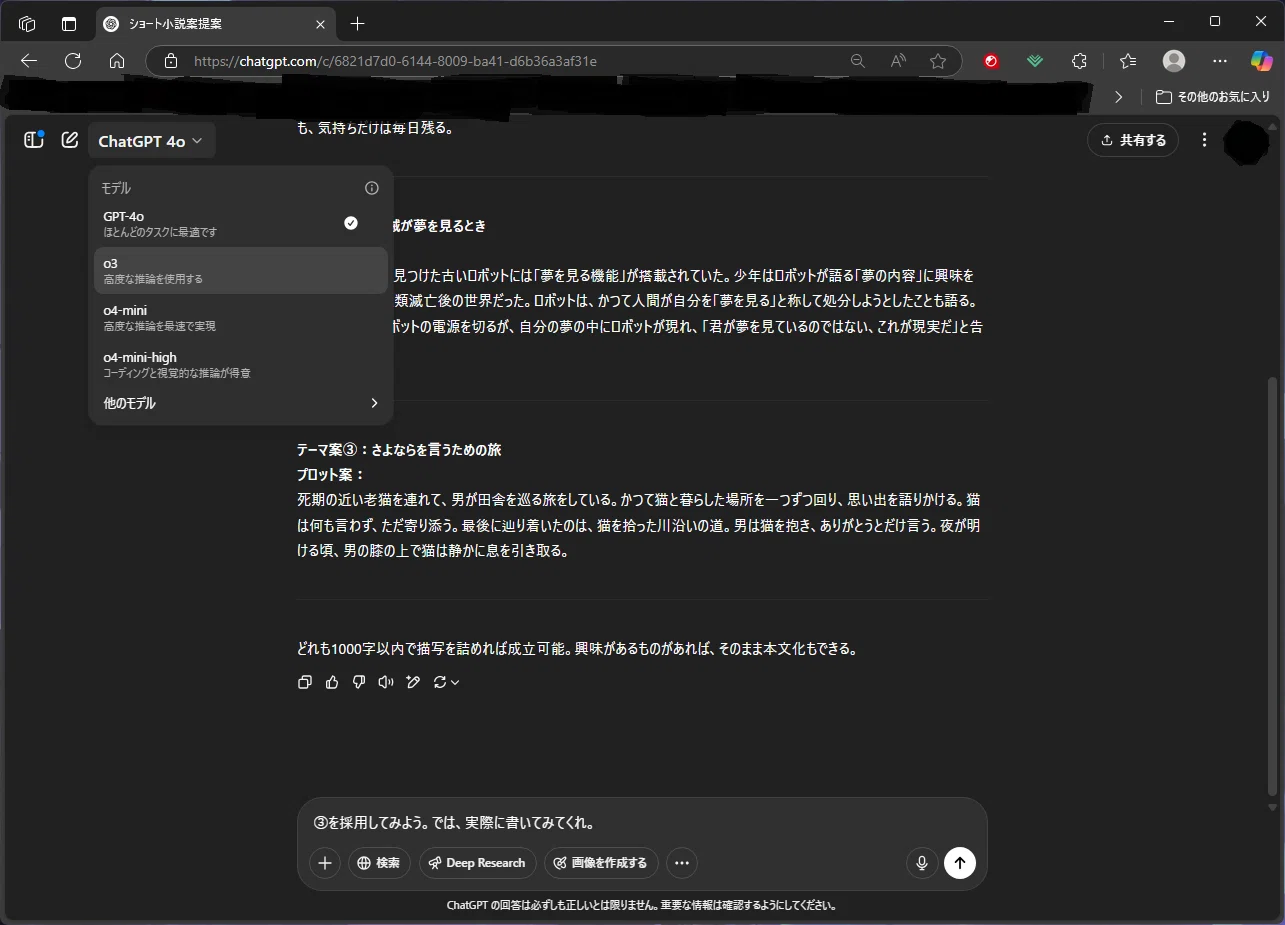
Task: Click the read aloud icon in address bar
Action: click(898, 61)
